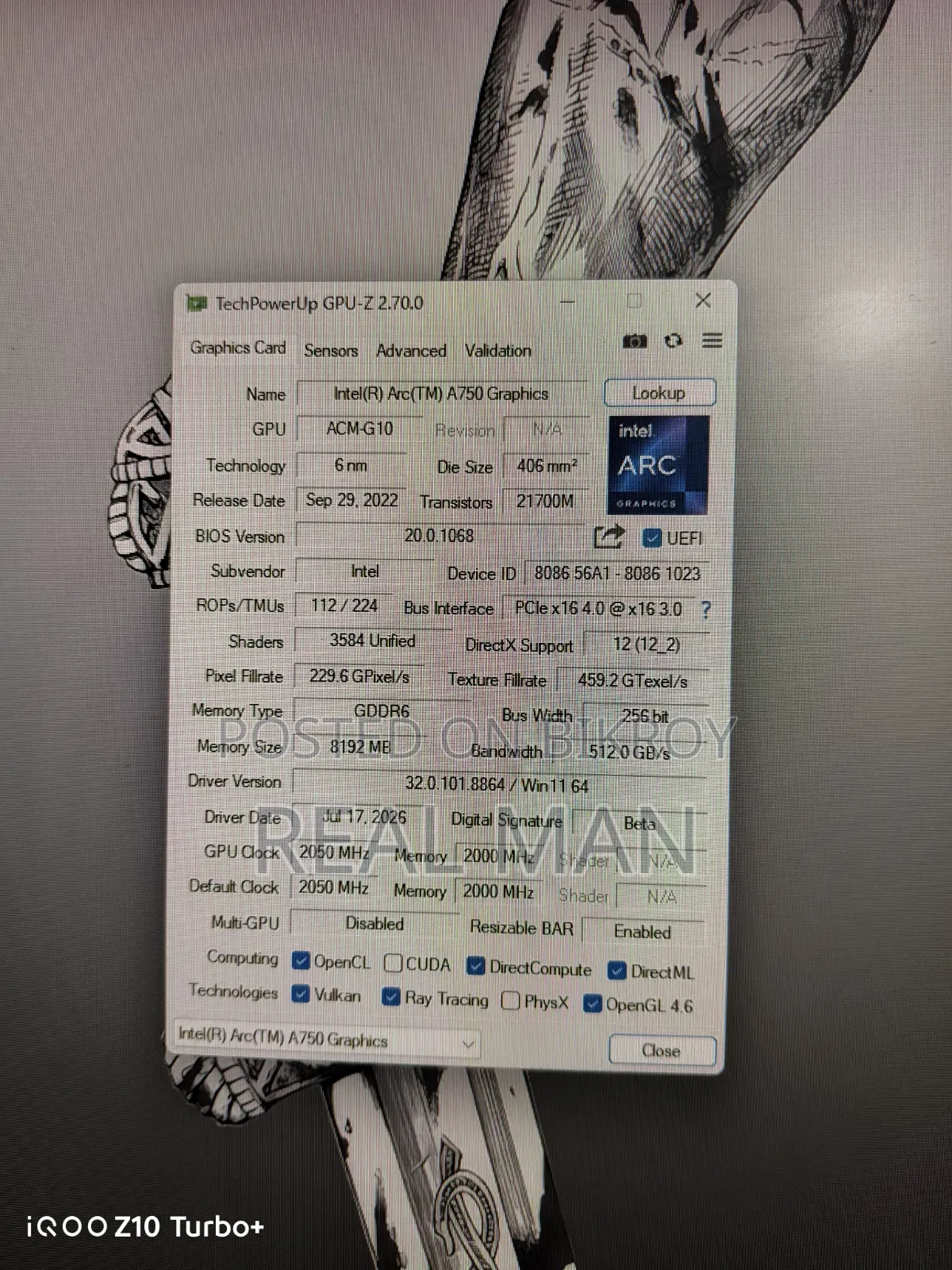Click the ROPs/TMUs value 112 / 224
Viewport: 952px width, 1270px height.
pyautogui.click(x=344, y=606)
